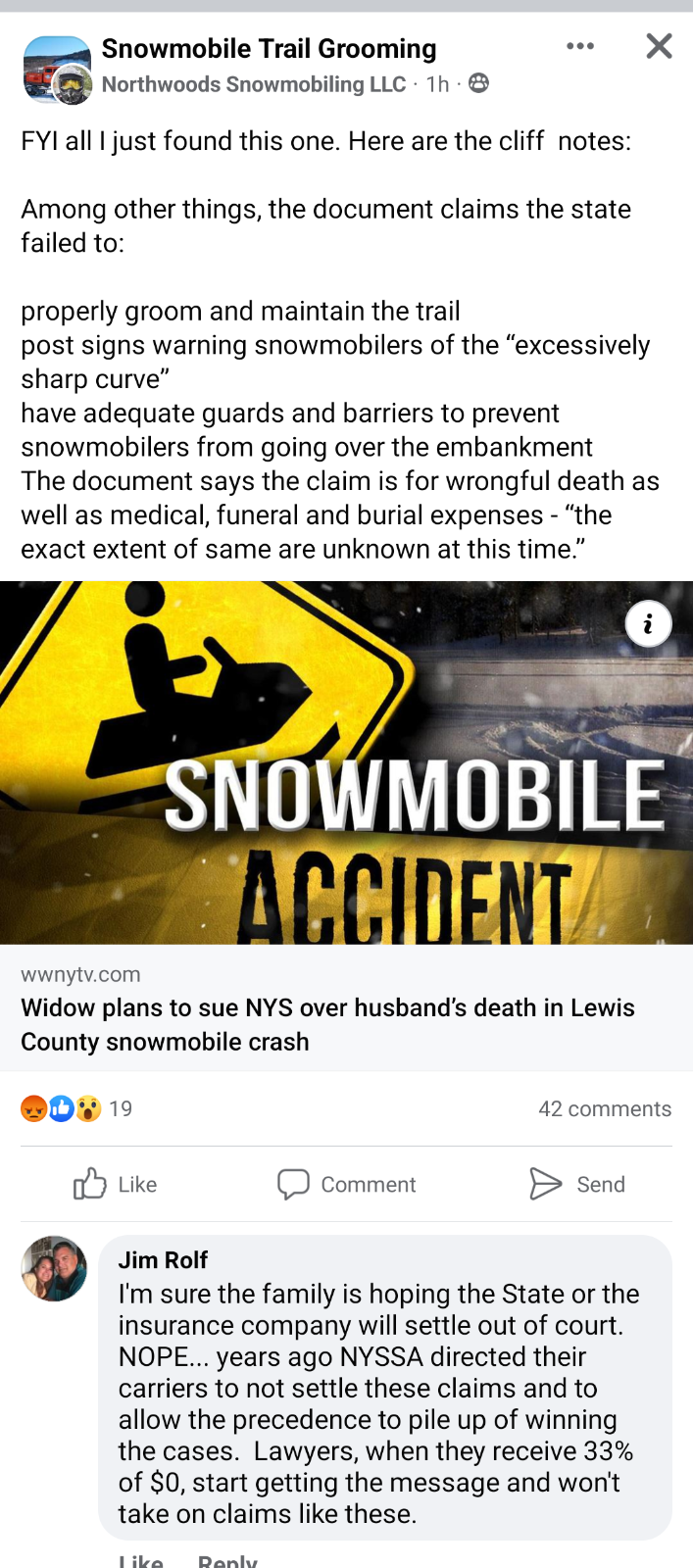
Task: Open Jim Rolf's profile picture
Action: pos(54,1268)
